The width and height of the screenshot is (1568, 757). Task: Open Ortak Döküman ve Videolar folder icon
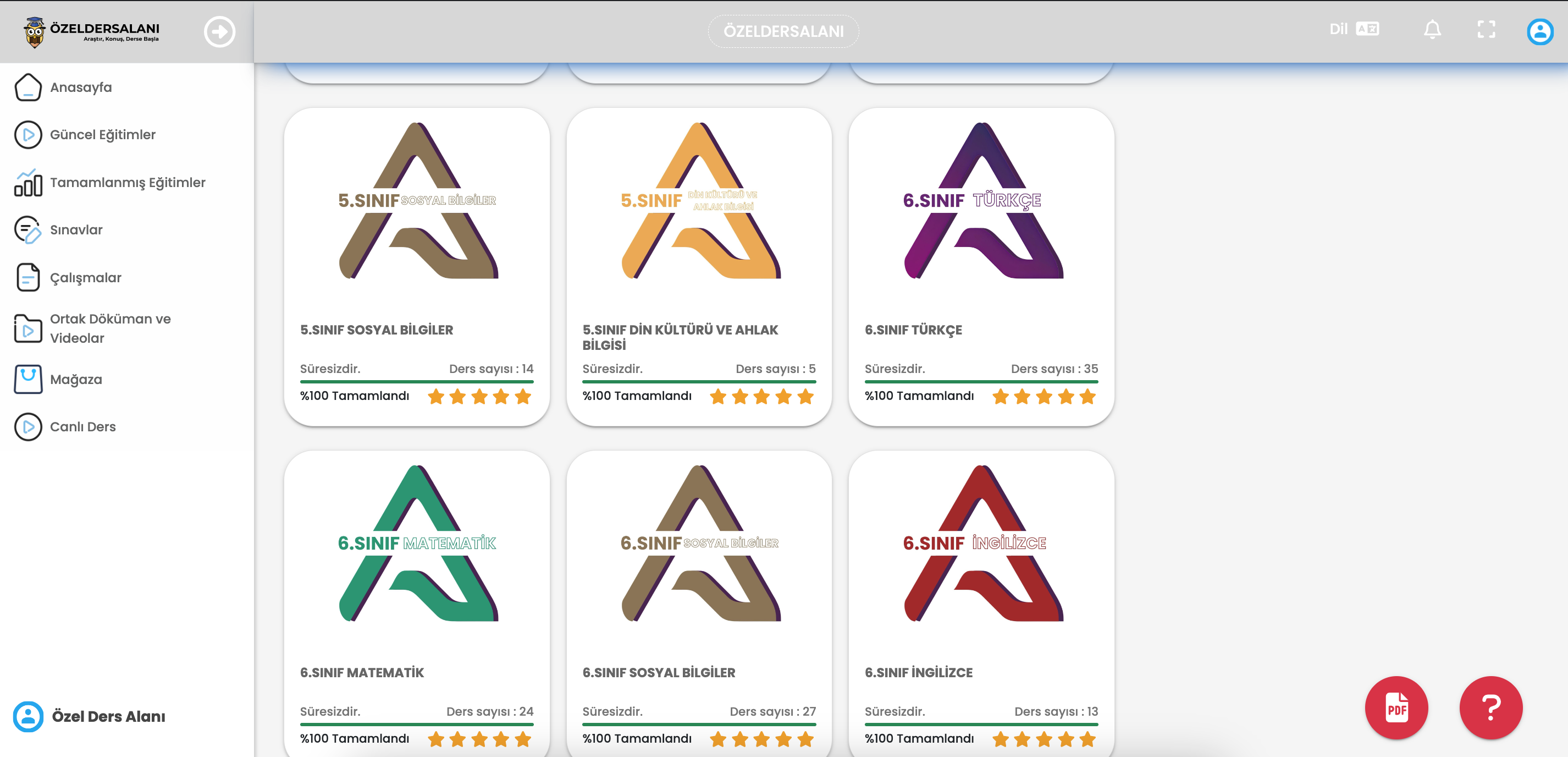pos(28,329)
